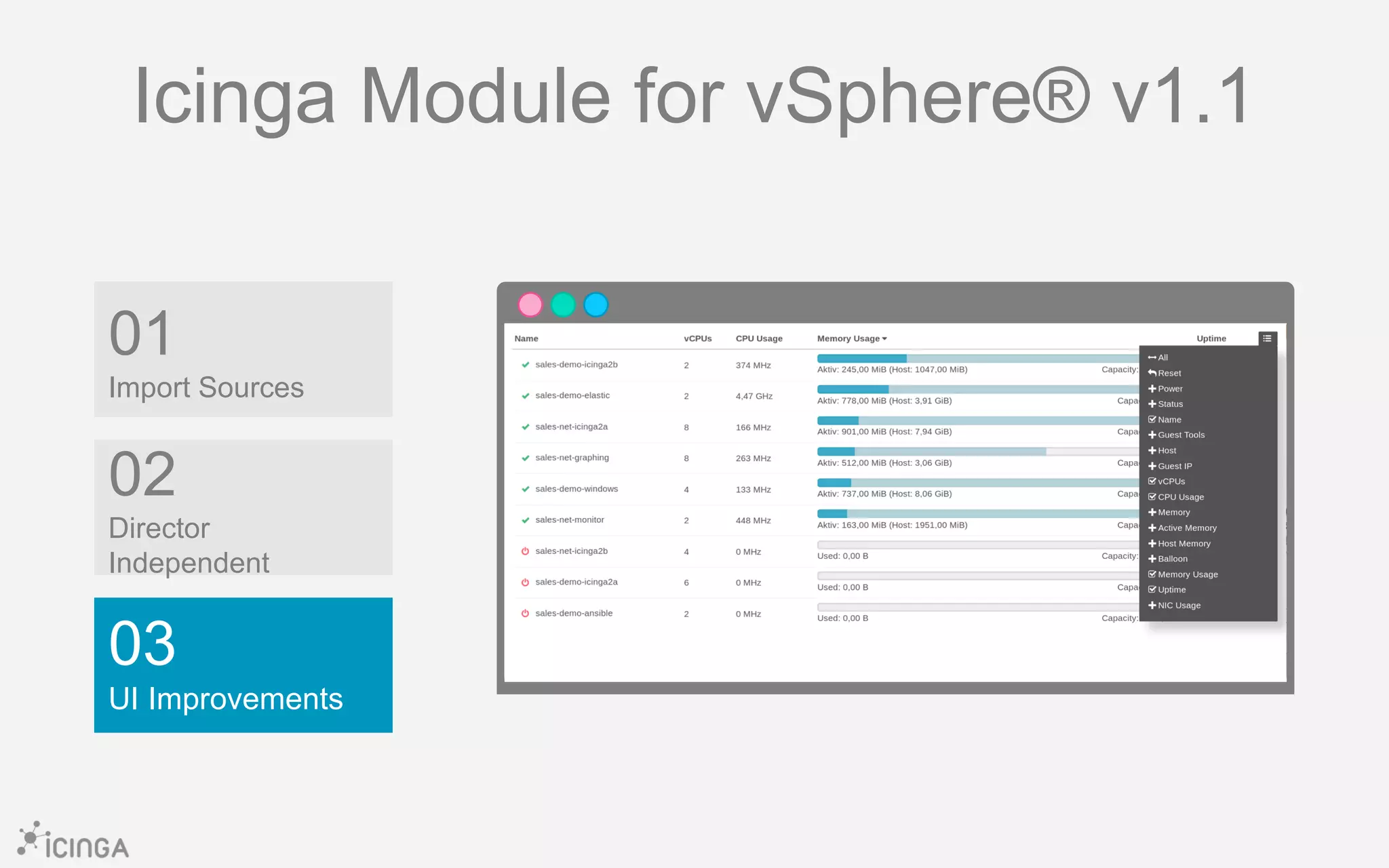Choose Reset in the column menu
Image resolution: width=1389 pixels, height=868 pixels.
pos(1165,373)
